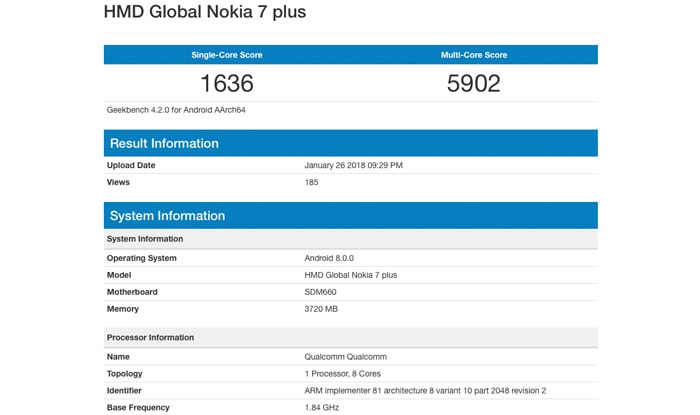Image resolution: width=700 pixels, height=415 pixels.
Task: Click the Views label
Action: (x=118, y=182)
